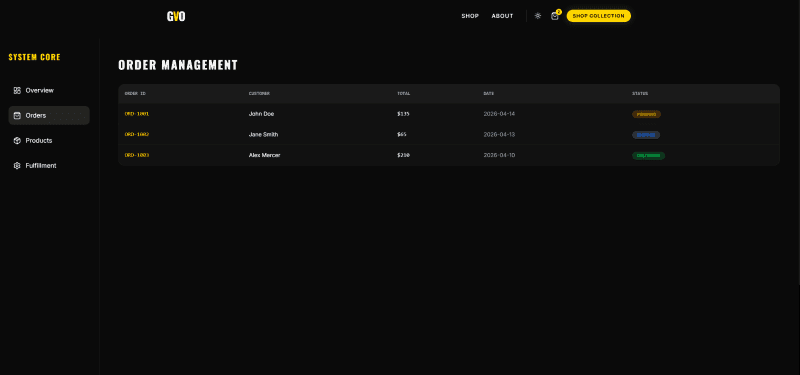Click the cart item count badge
The height and width of the screenshot is (375, 800).
[559, 12]
